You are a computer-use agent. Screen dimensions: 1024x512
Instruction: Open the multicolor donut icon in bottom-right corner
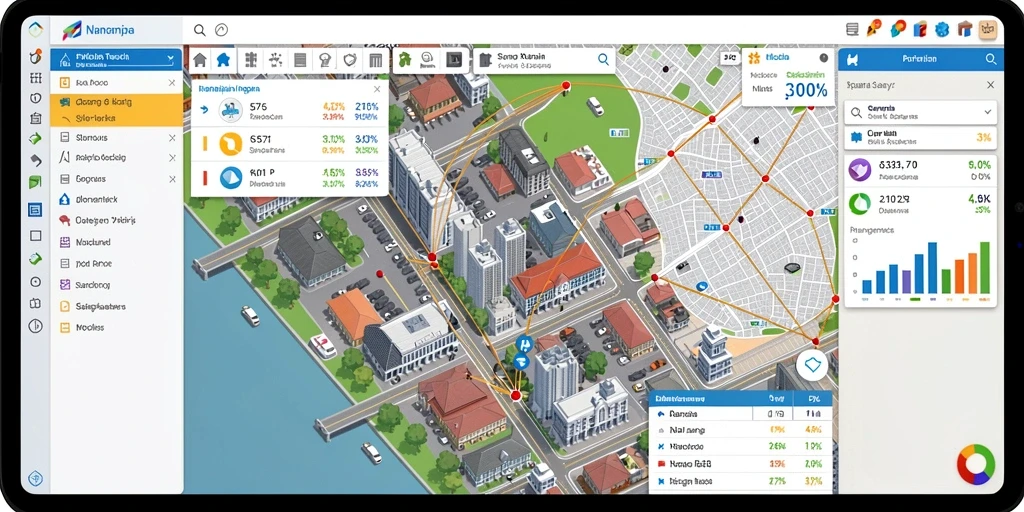click(976, 464)
